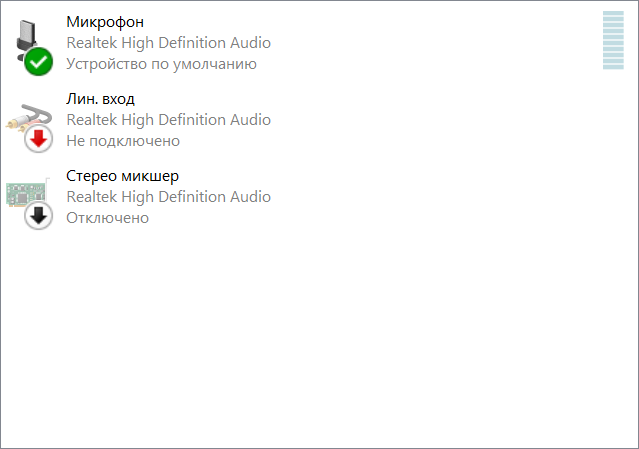This screenshot has width=639, height=449.
Task: Click the microphone input level meter
Action: click(x=613, y=41)
